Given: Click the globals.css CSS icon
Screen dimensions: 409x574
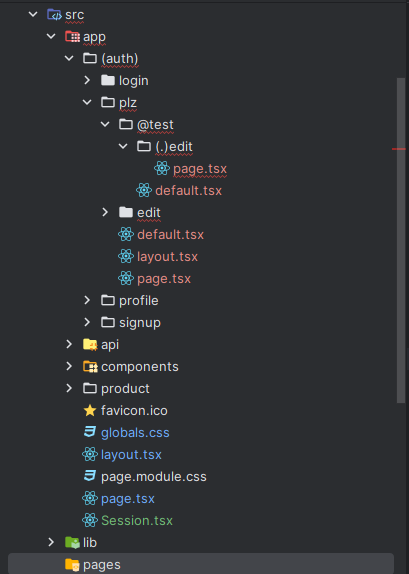Looking at the screenshot, I should (x=90, y=432).
